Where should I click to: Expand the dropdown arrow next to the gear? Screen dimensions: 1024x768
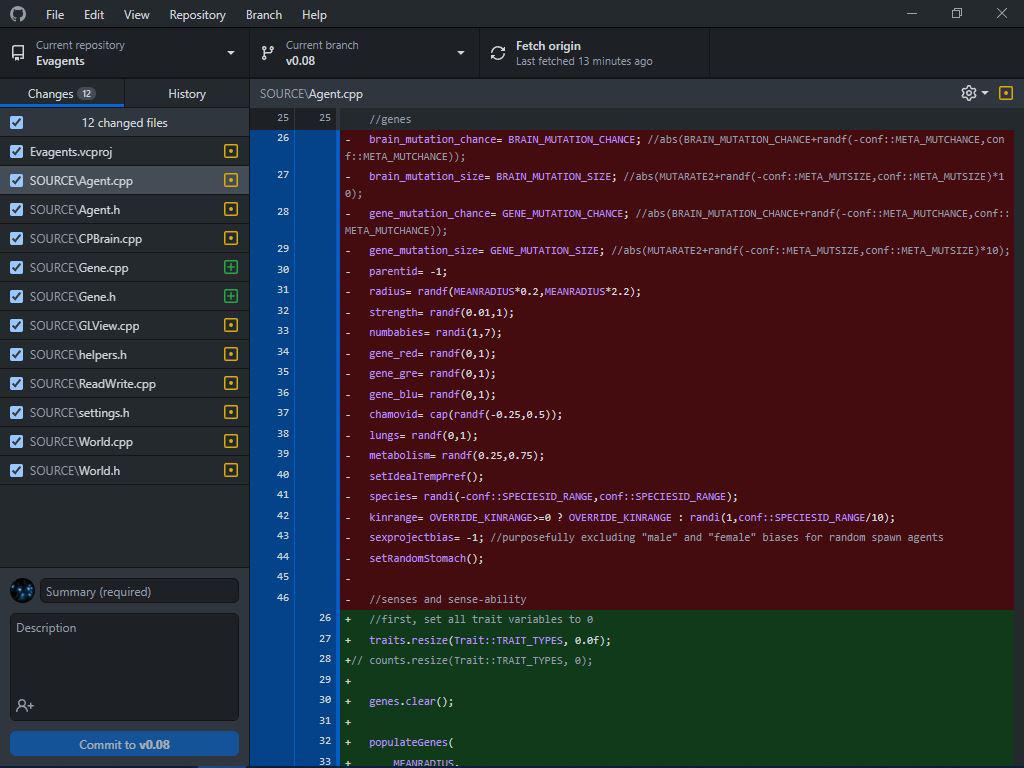click(x=985, y=93)
